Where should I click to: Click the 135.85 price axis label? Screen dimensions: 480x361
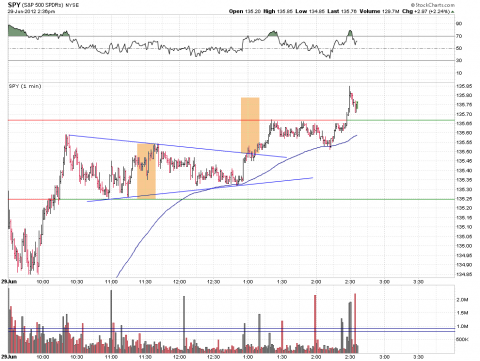(464, 86)
